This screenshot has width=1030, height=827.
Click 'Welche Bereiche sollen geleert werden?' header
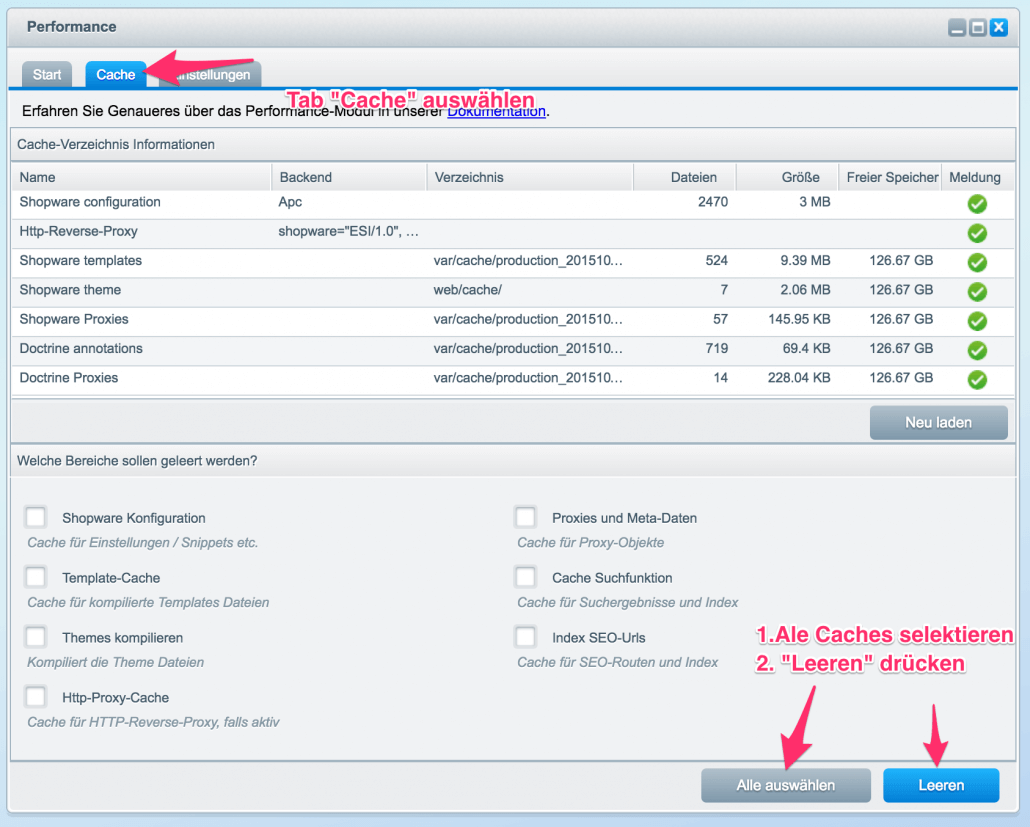512,461
